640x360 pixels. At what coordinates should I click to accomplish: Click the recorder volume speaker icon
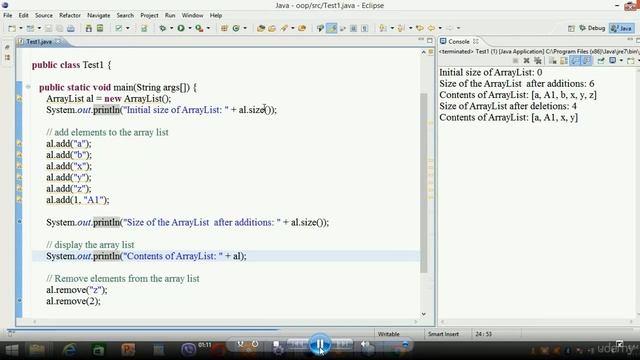(365, 344)
